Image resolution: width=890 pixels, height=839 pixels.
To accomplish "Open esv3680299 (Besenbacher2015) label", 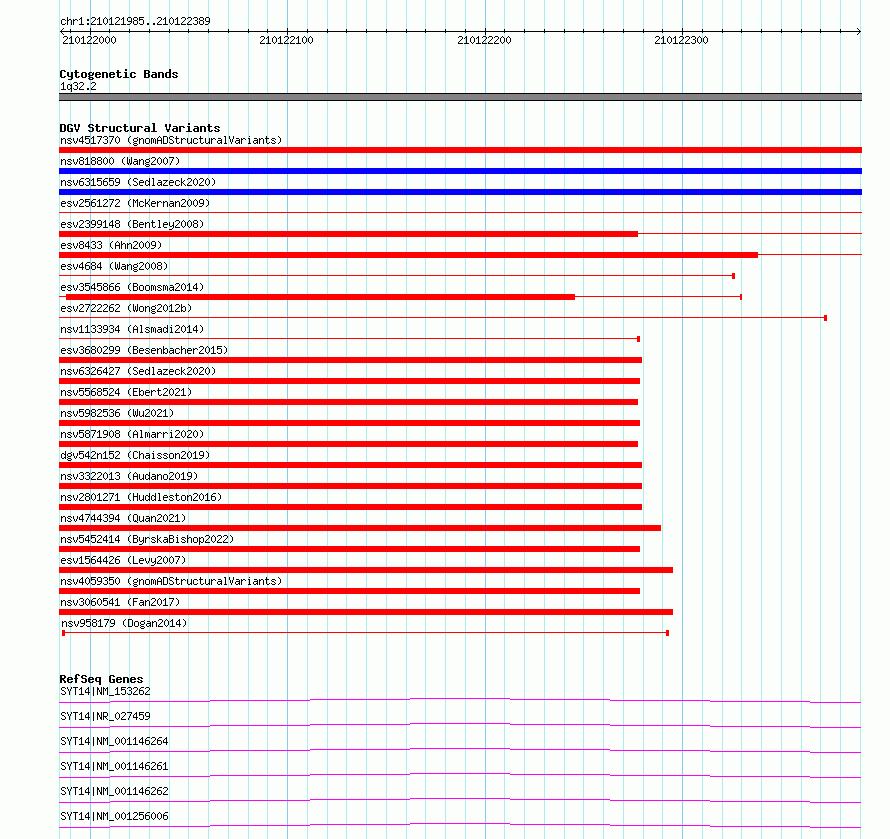I will [144, 350].
